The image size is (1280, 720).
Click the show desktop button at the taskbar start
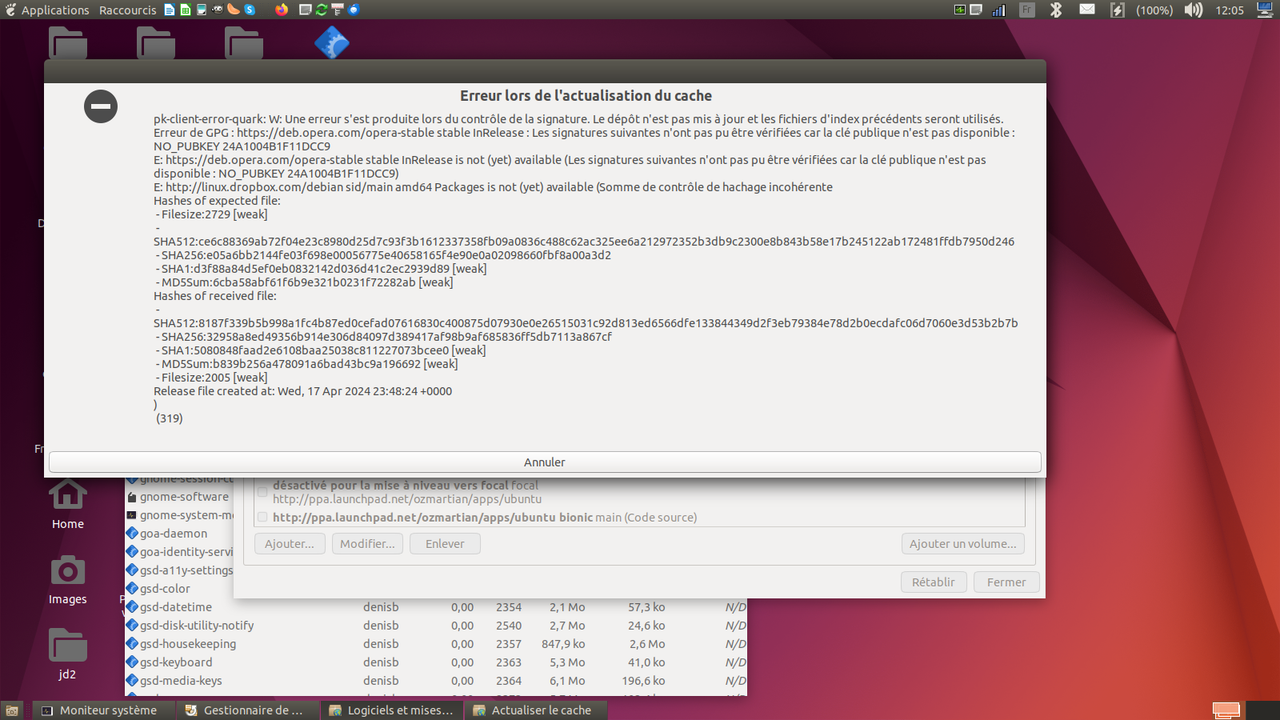pyautogui.click(x=14, y=710)
